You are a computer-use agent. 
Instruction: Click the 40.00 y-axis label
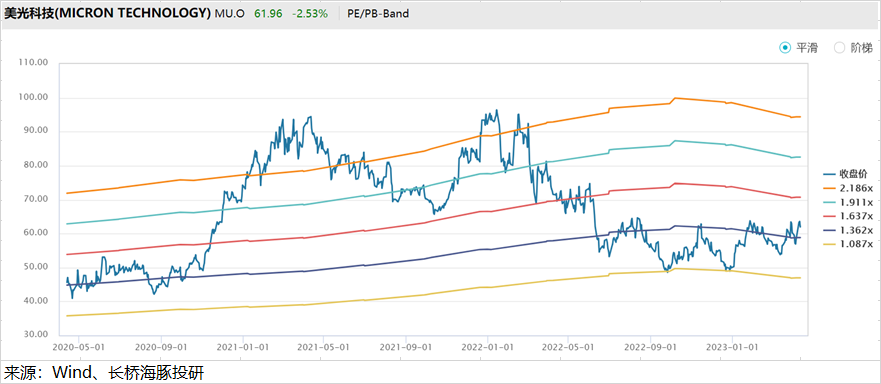tap(35, 301)
